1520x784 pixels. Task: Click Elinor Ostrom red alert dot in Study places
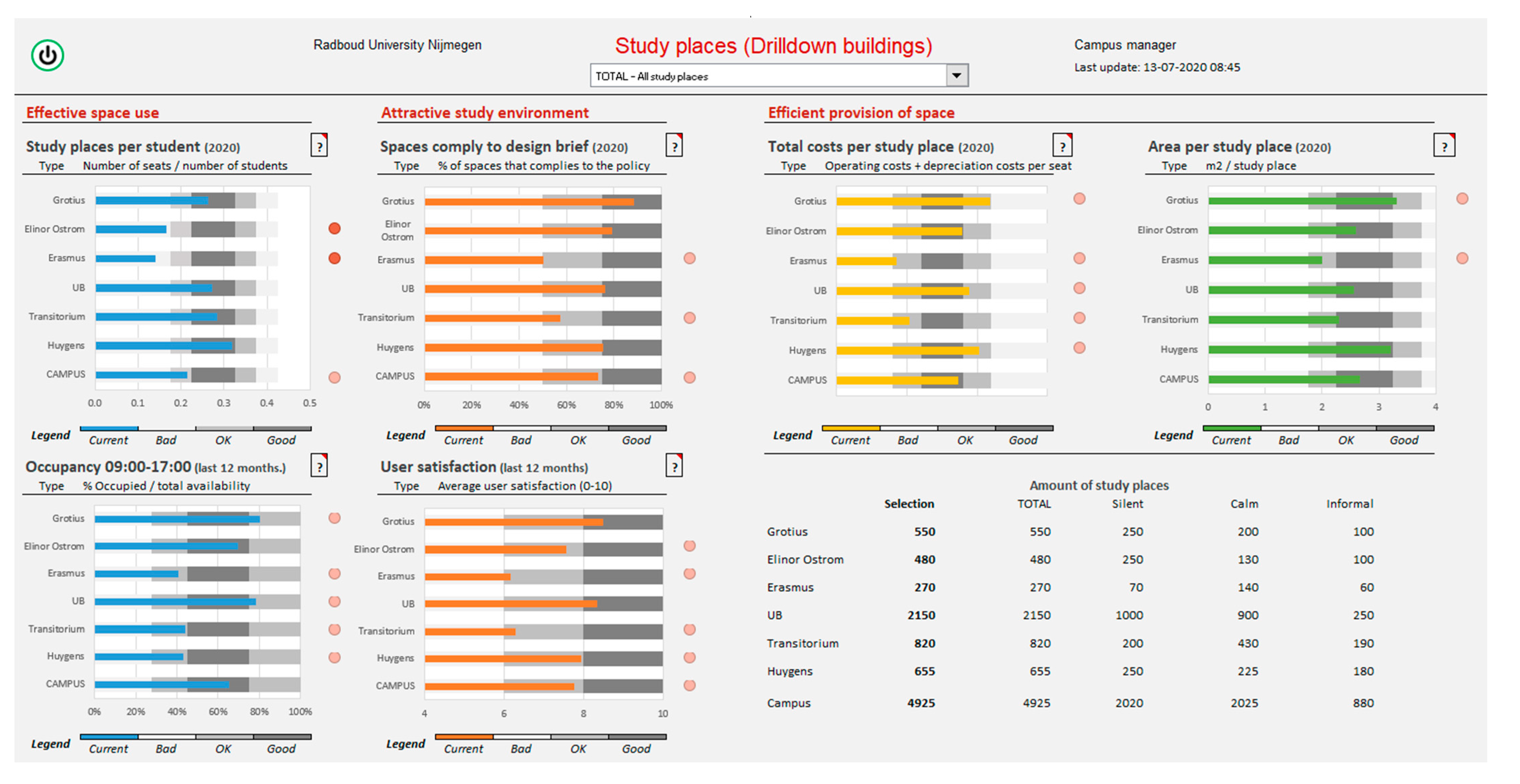click(x=335, y=228)
